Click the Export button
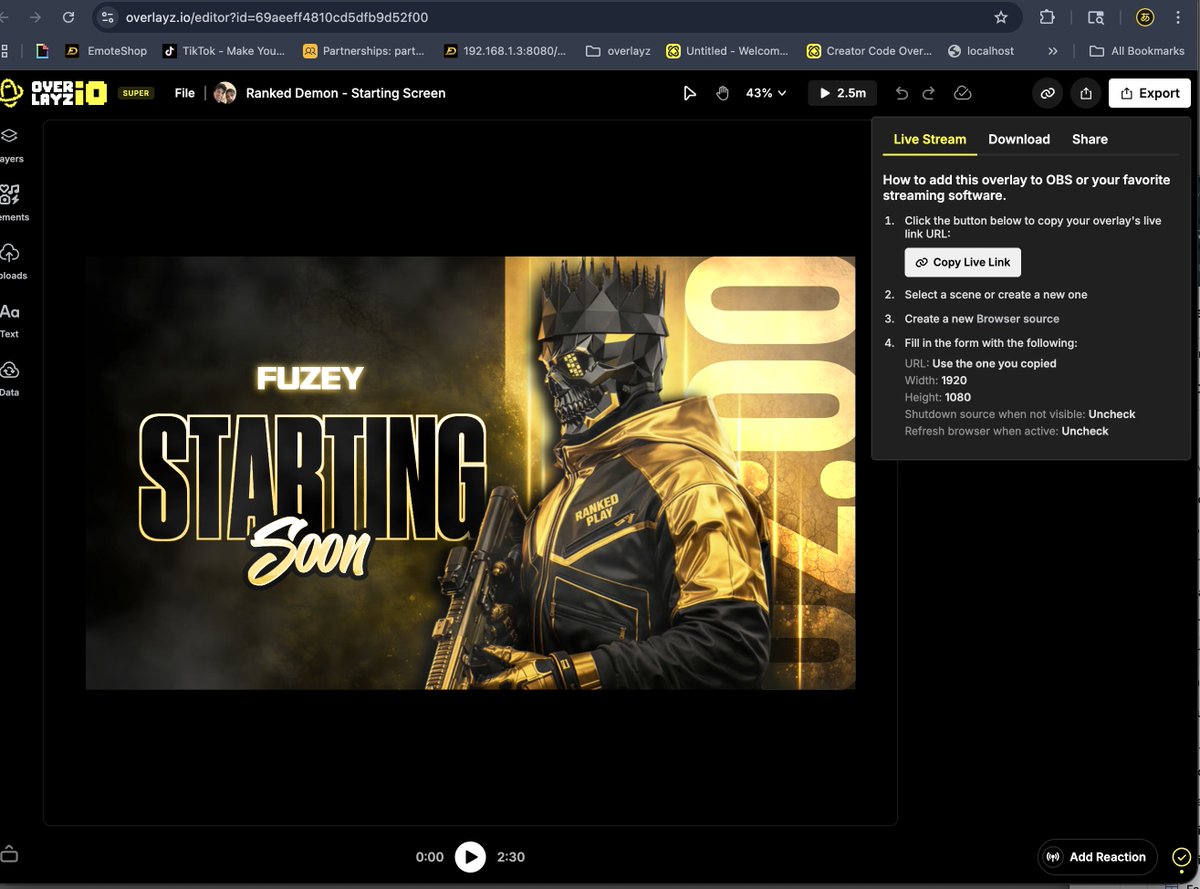 [x=1150, y=93]
